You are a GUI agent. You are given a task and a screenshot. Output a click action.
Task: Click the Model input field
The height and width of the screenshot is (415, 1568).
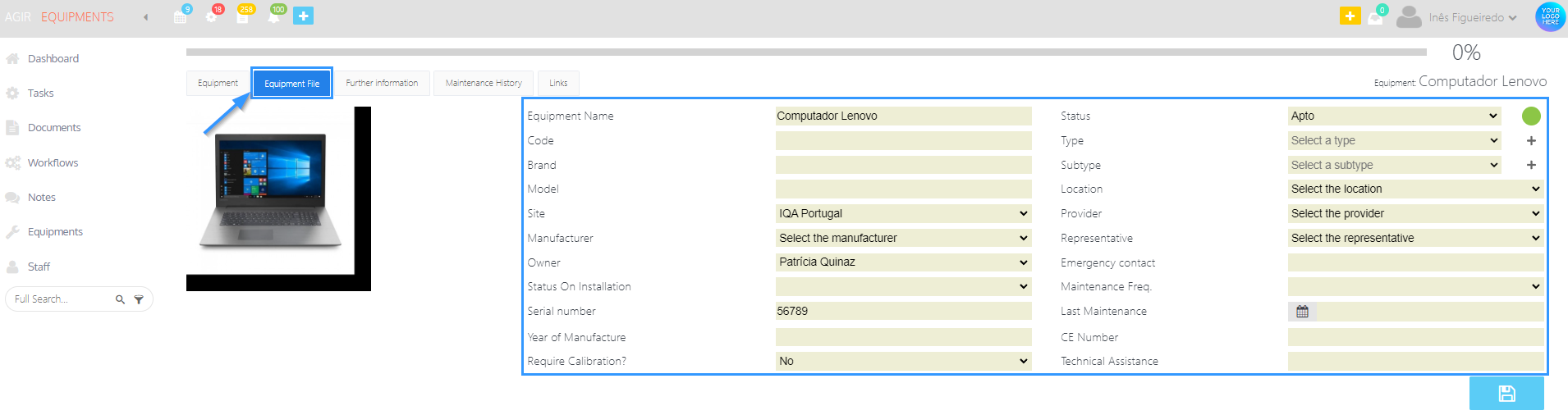pos(904,189)
